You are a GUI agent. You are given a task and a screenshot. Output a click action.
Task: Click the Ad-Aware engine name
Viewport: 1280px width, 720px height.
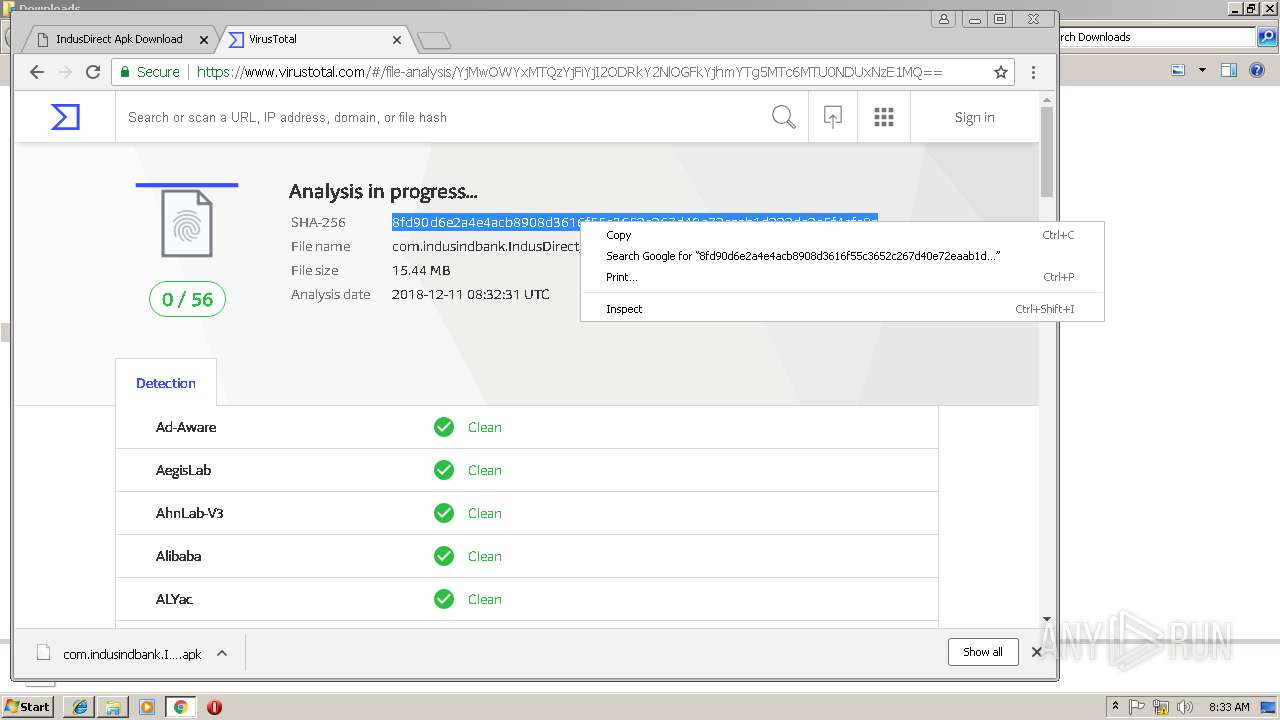pos(186,427)
